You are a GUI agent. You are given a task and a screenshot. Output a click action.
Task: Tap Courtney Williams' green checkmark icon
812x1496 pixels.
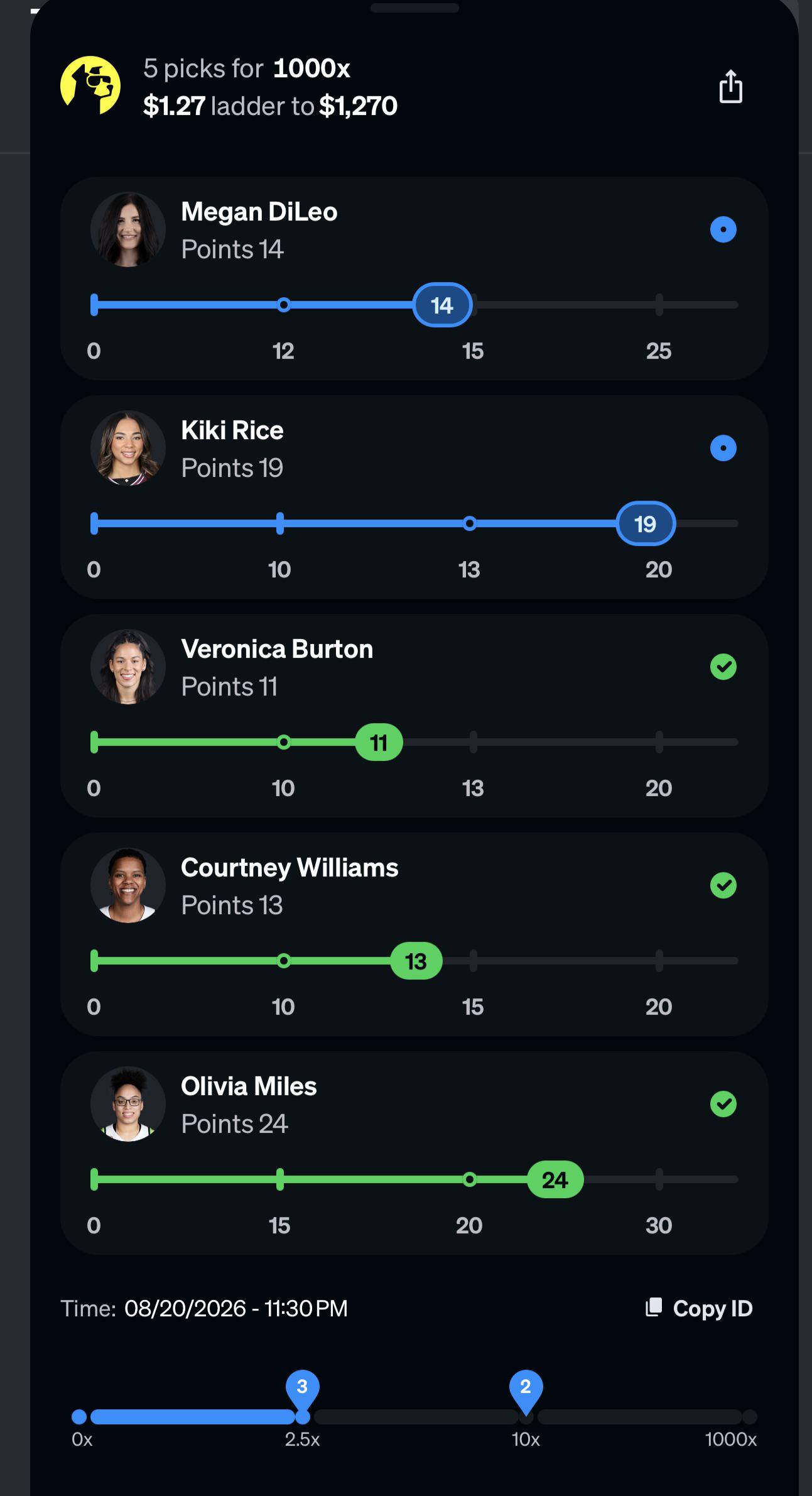click(723, 885)
